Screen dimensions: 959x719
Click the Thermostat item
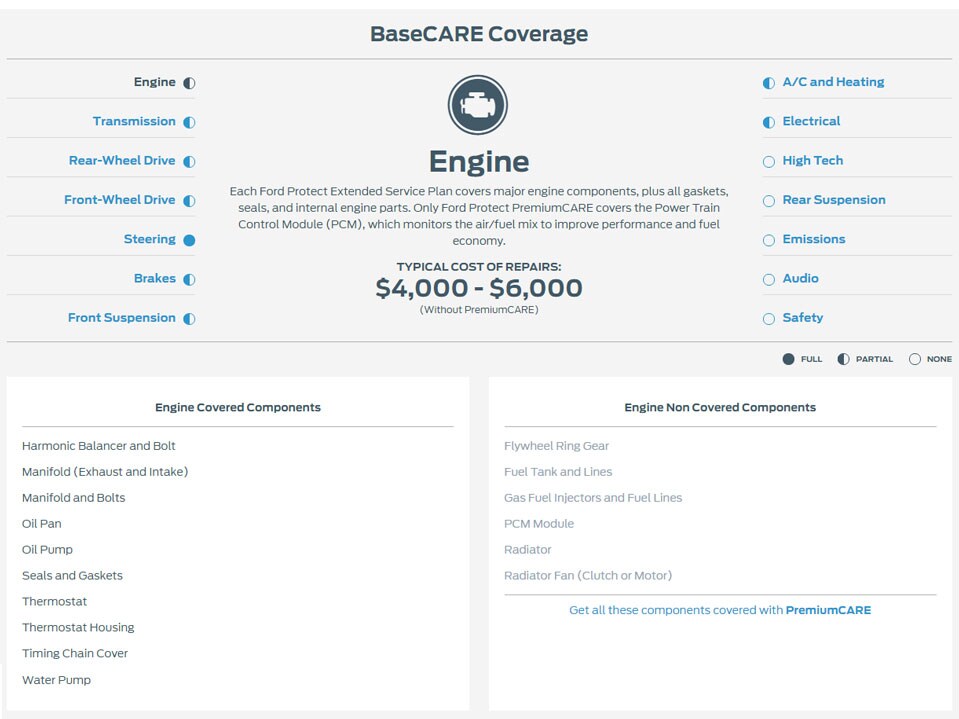pyautogui.click(x=54, y=602)
